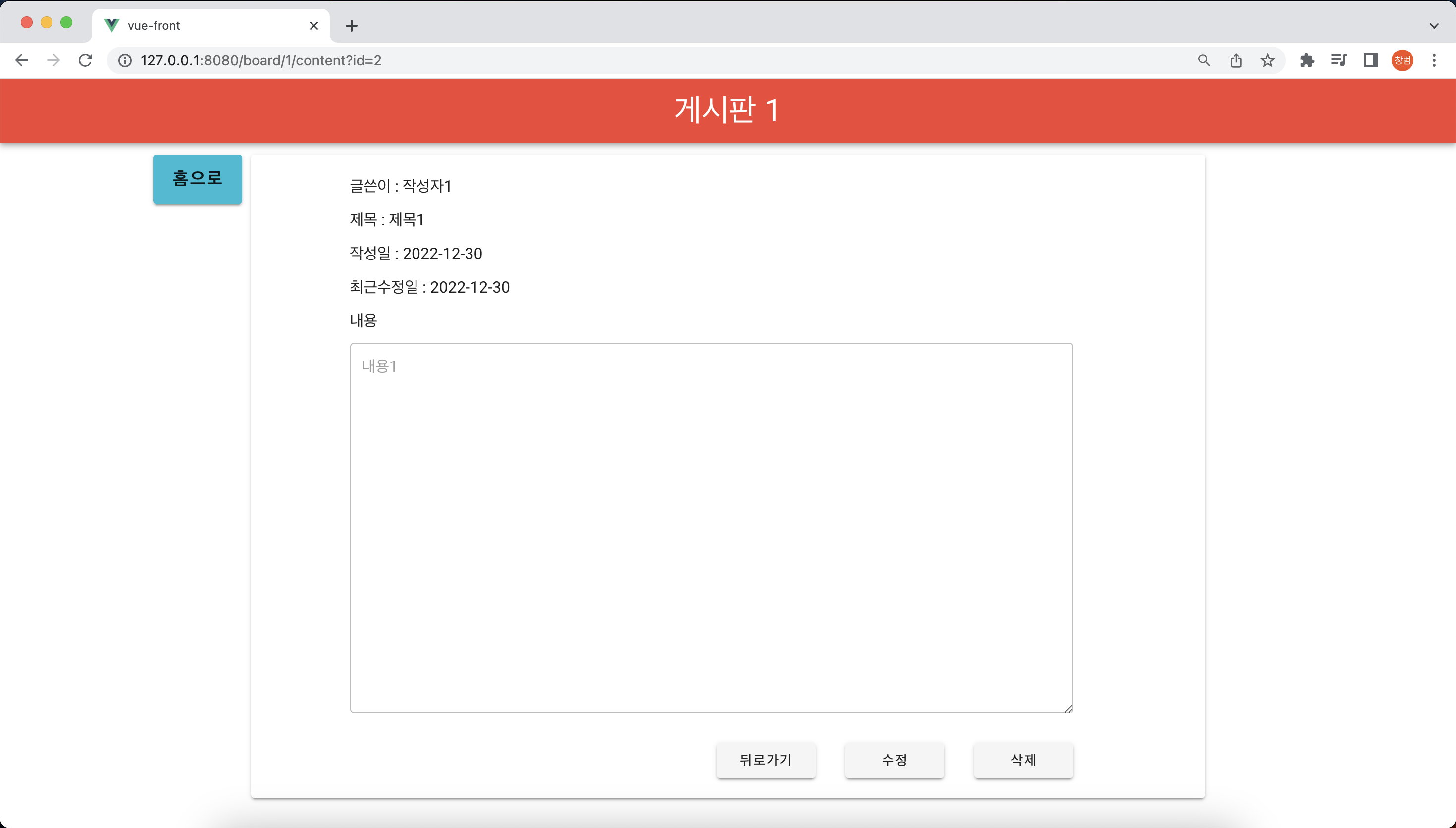Open the profile avatar 창범
This screenshot has height=828, width=1456.
[x=1402, y=60]
